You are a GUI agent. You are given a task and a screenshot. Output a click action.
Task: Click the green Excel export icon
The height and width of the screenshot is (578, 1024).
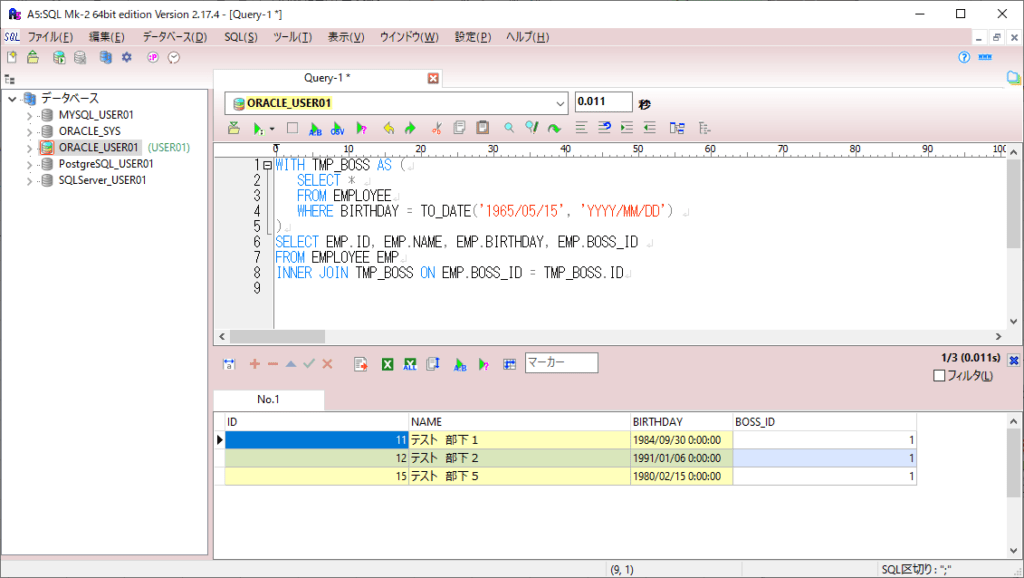click(387, 365)
